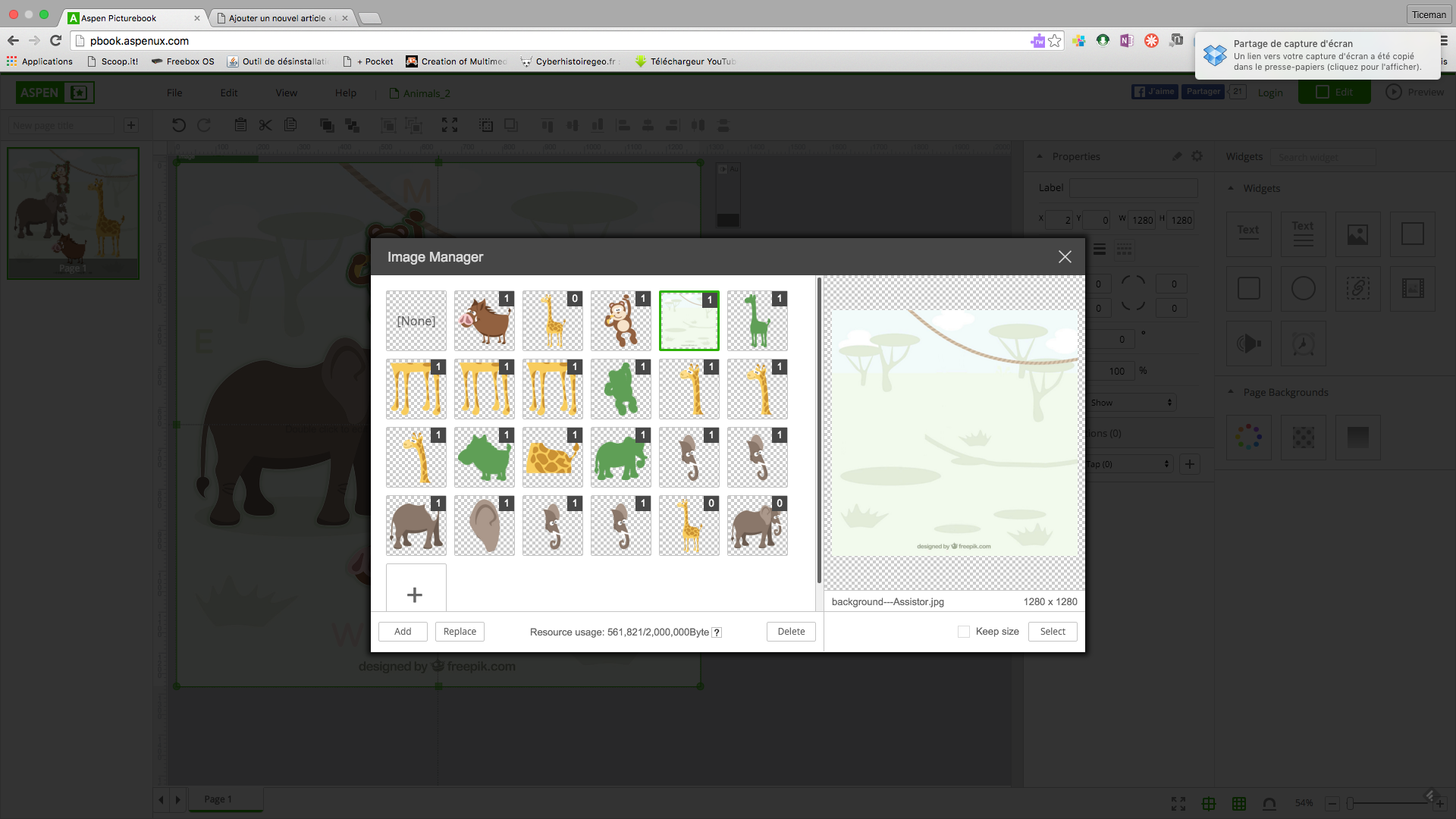
Task: Select the elephant ear image thumbnail
Action: point(485,526)
